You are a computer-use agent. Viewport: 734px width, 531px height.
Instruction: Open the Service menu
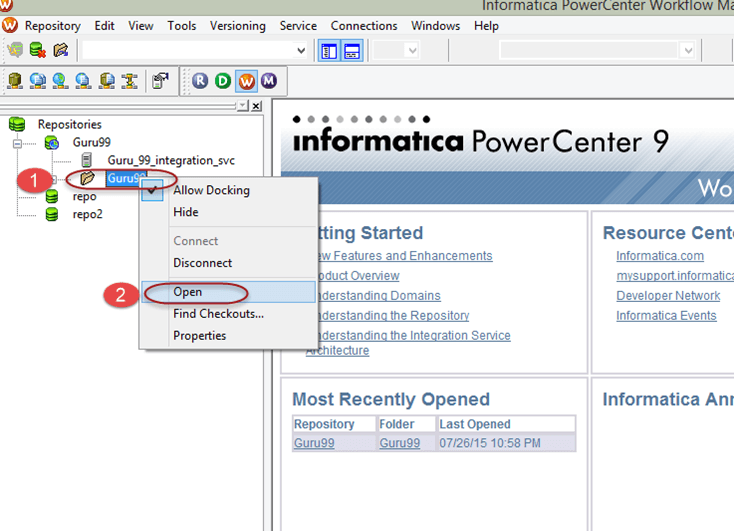click(x=298, y=26)
